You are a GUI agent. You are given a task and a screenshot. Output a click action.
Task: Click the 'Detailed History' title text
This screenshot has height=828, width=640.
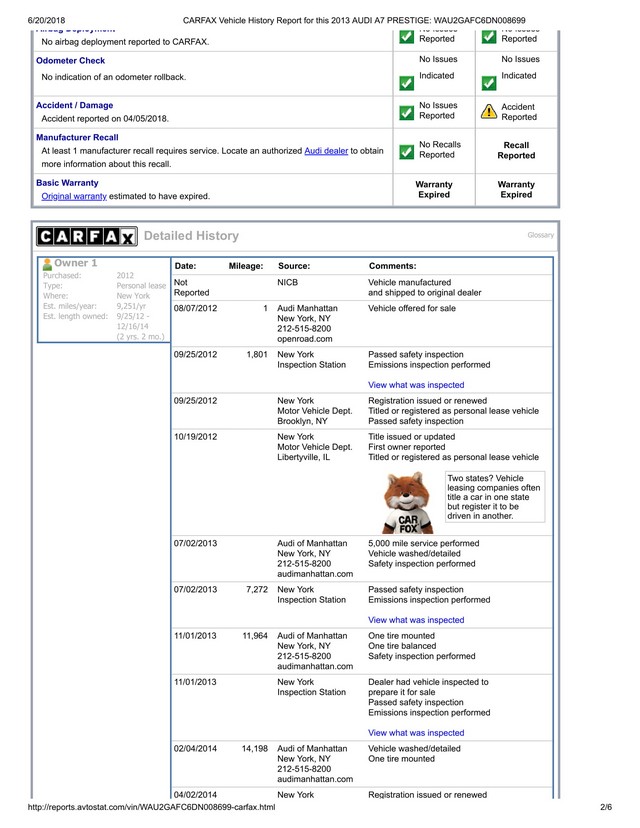click(x=191, y=236)
